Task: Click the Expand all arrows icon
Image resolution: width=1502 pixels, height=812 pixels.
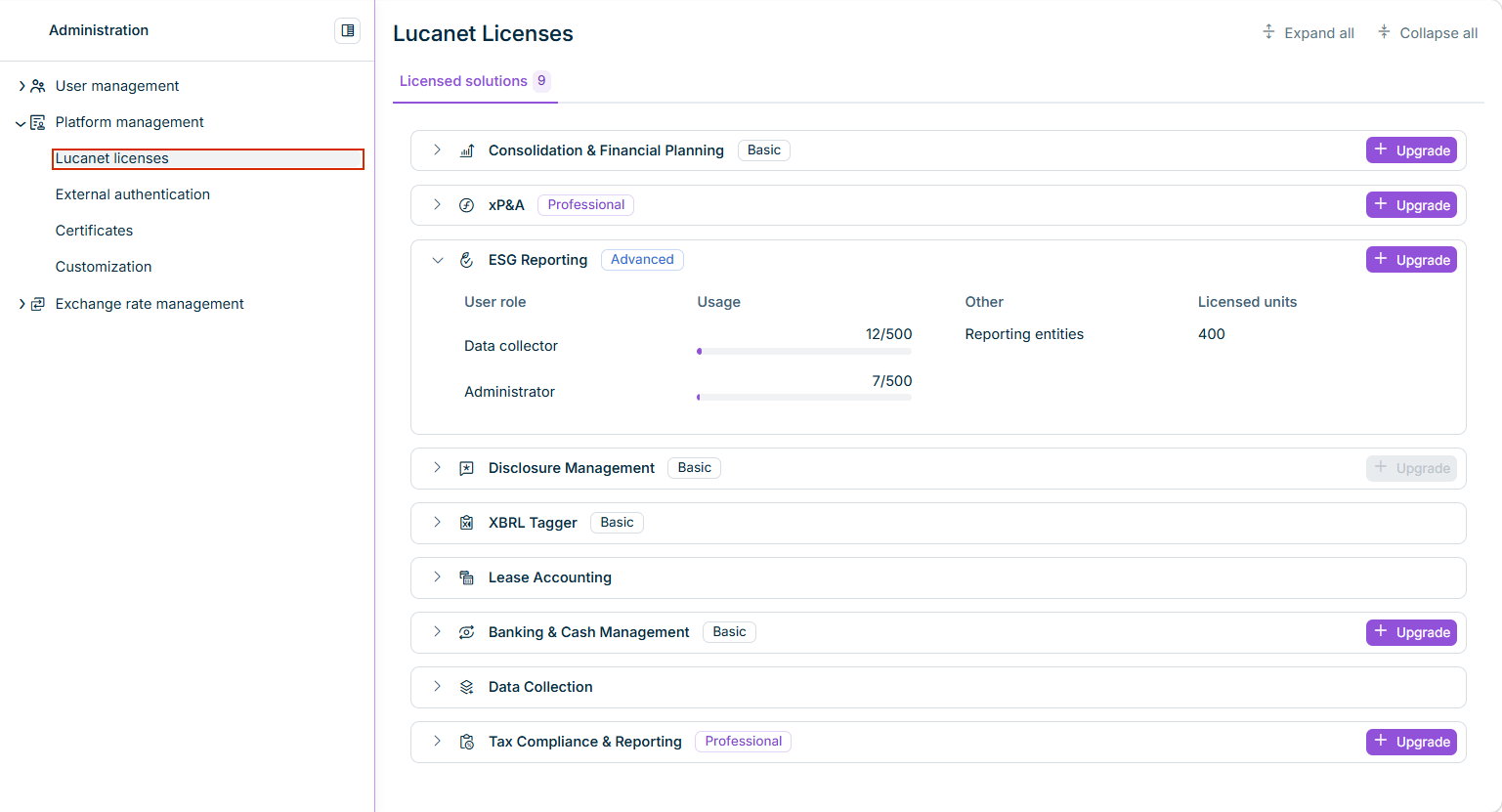Action: 1268,32
